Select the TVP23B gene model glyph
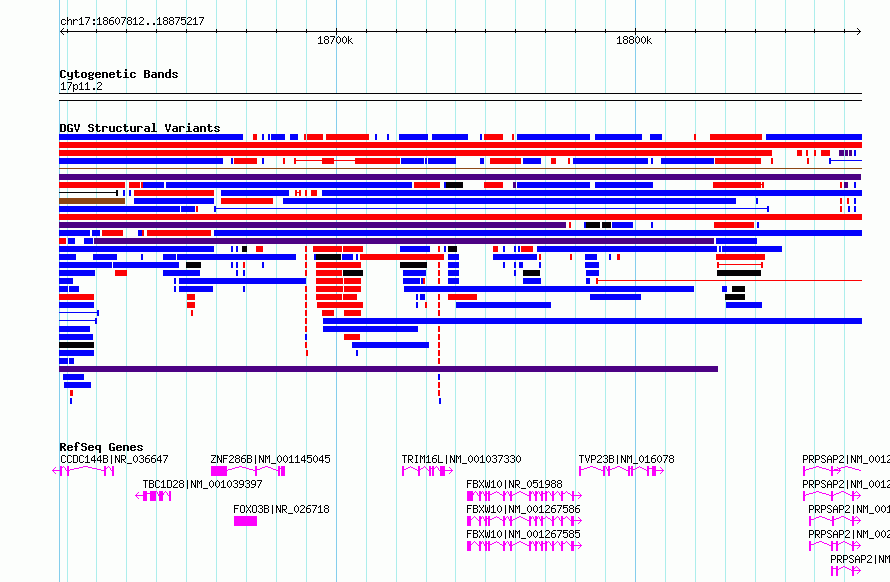The height and width of the screenshot is (582, 890). (622, 471)
